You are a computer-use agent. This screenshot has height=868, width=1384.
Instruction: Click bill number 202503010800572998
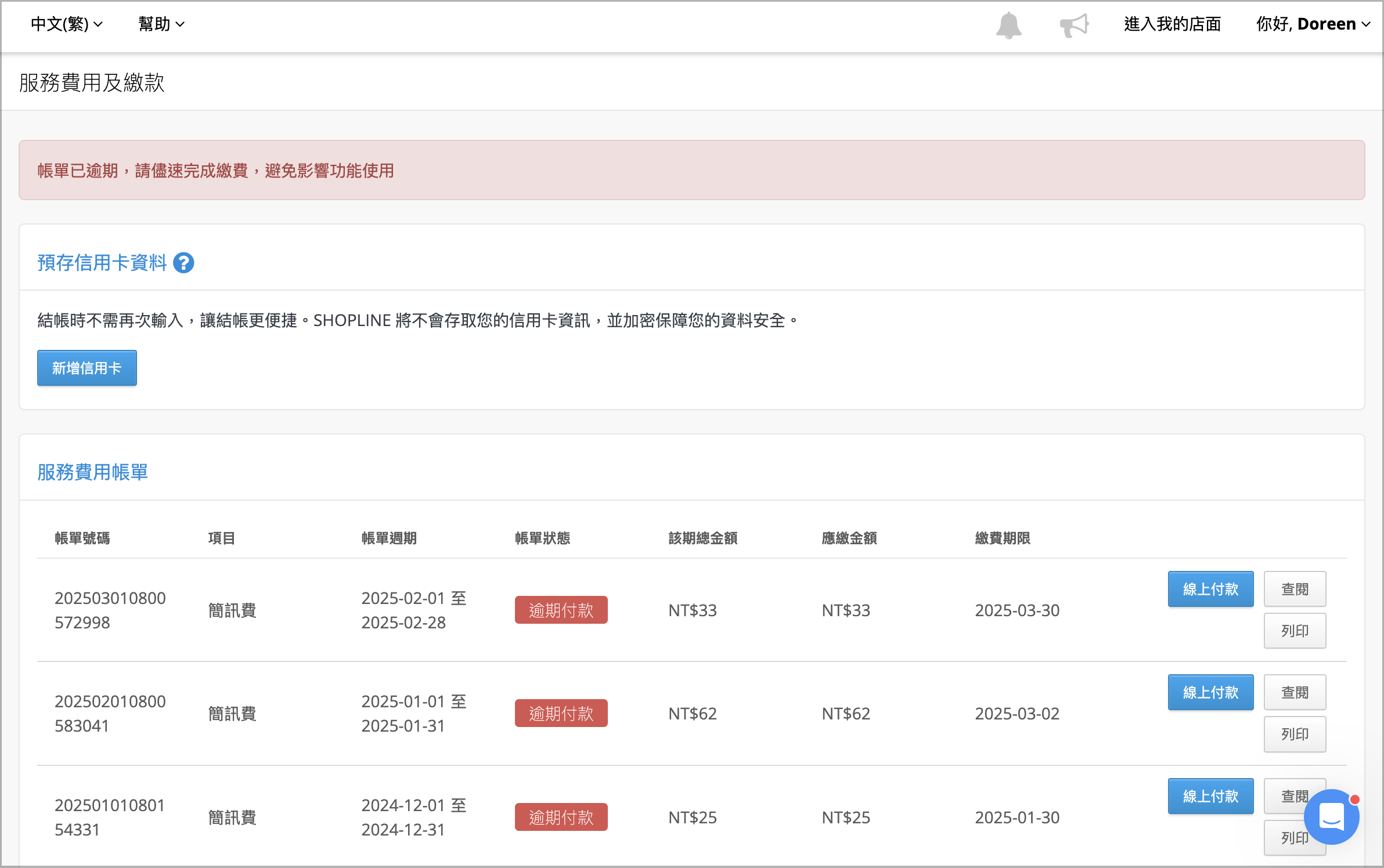(110, 610)
